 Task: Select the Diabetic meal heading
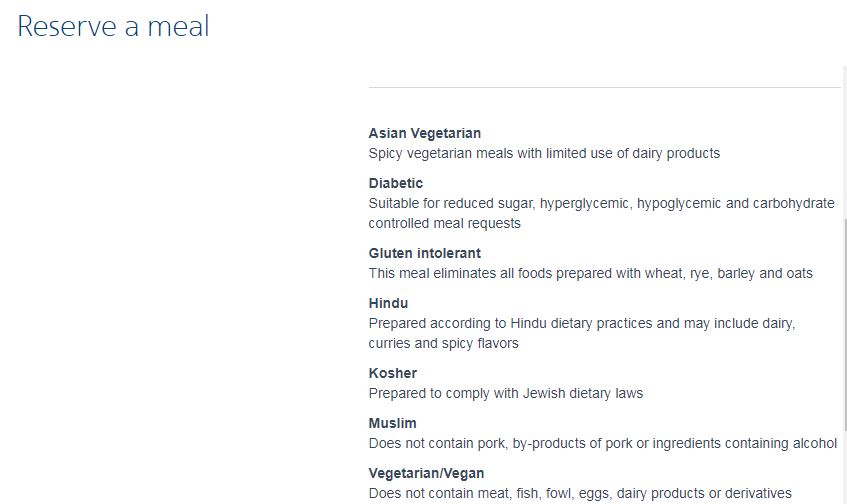[x=395, y=183]
